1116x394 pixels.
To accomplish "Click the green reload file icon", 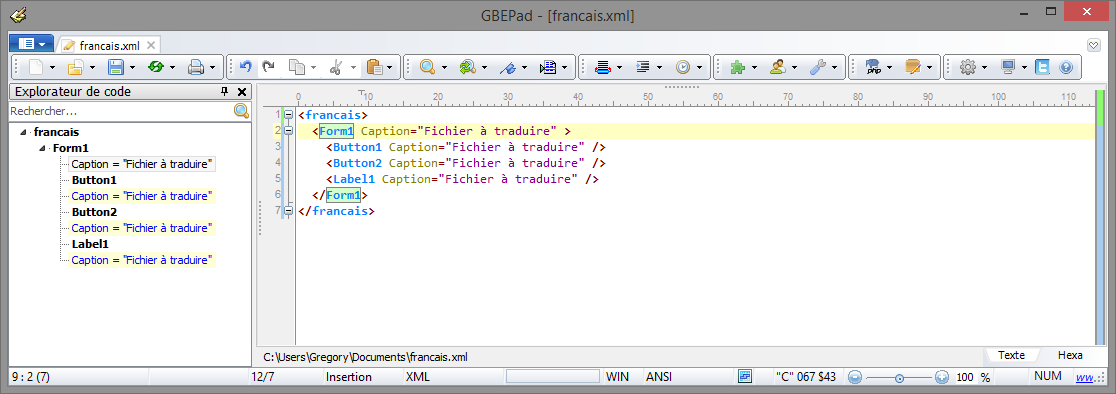I will 155,68.
